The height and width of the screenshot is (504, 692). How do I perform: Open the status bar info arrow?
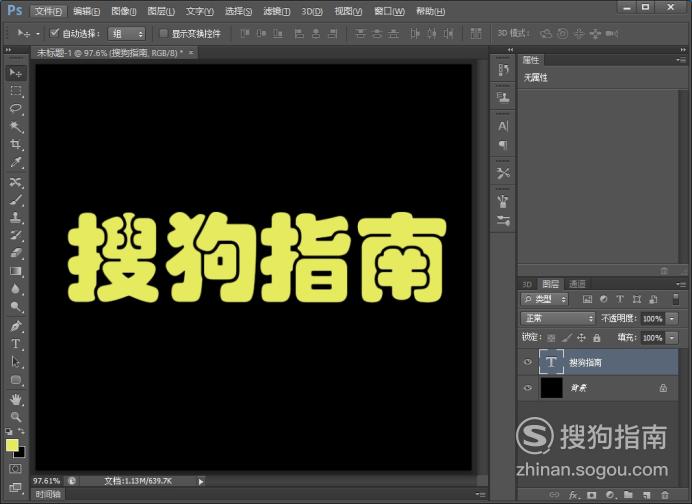pyautogui.click(x=201, y=481)
